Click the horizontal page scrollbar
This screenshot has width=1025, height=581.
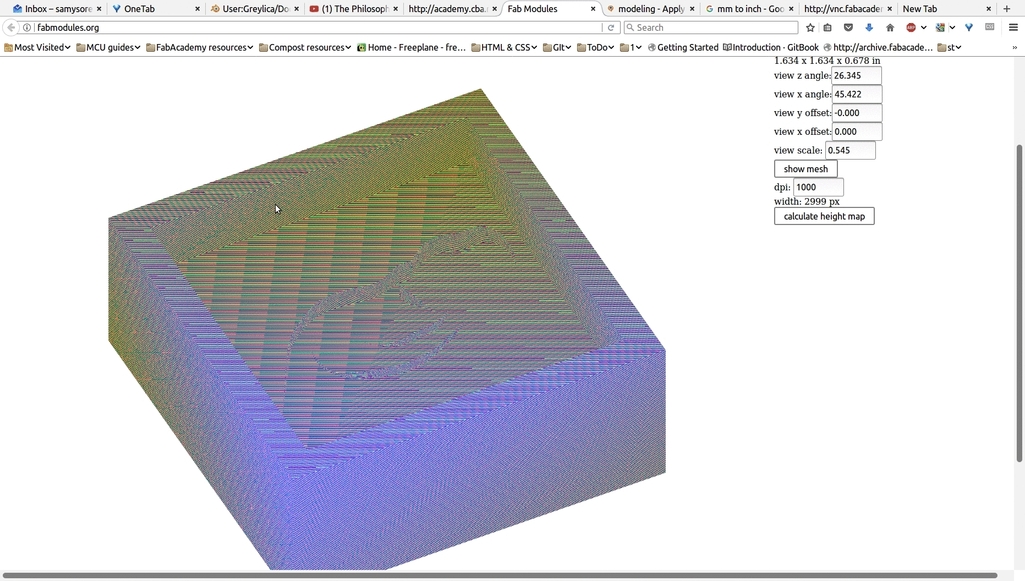pos(499,576)
